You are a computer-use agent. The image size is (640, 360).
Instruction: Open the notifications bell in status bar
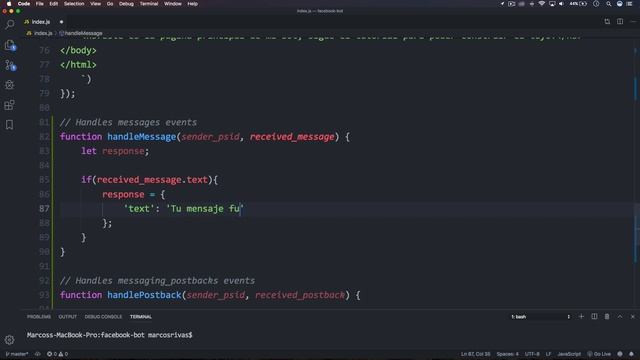click(631, 354)
